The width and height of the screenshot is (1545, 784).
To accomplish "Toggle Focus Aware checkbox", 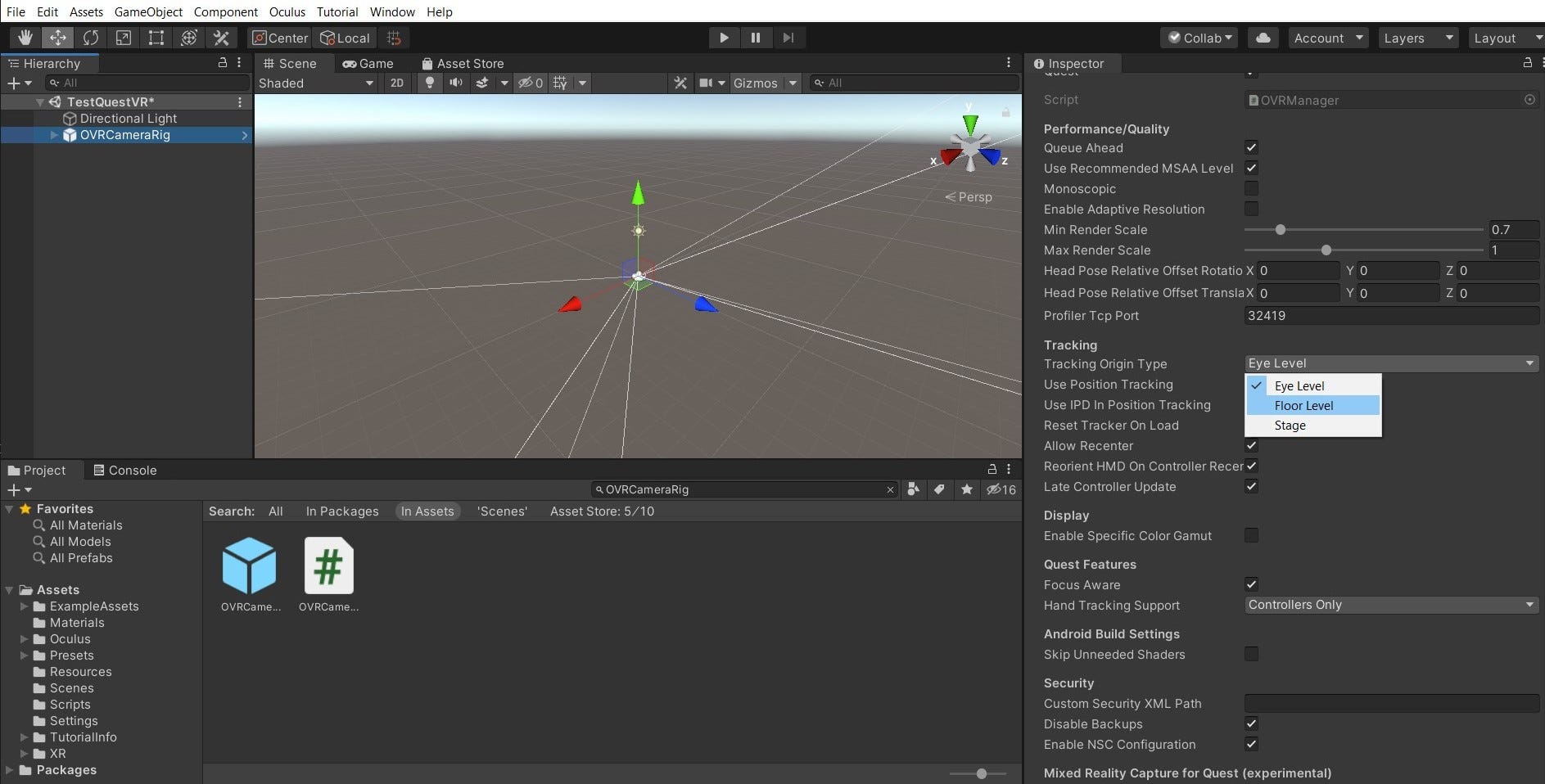I will pos(1251,584).
